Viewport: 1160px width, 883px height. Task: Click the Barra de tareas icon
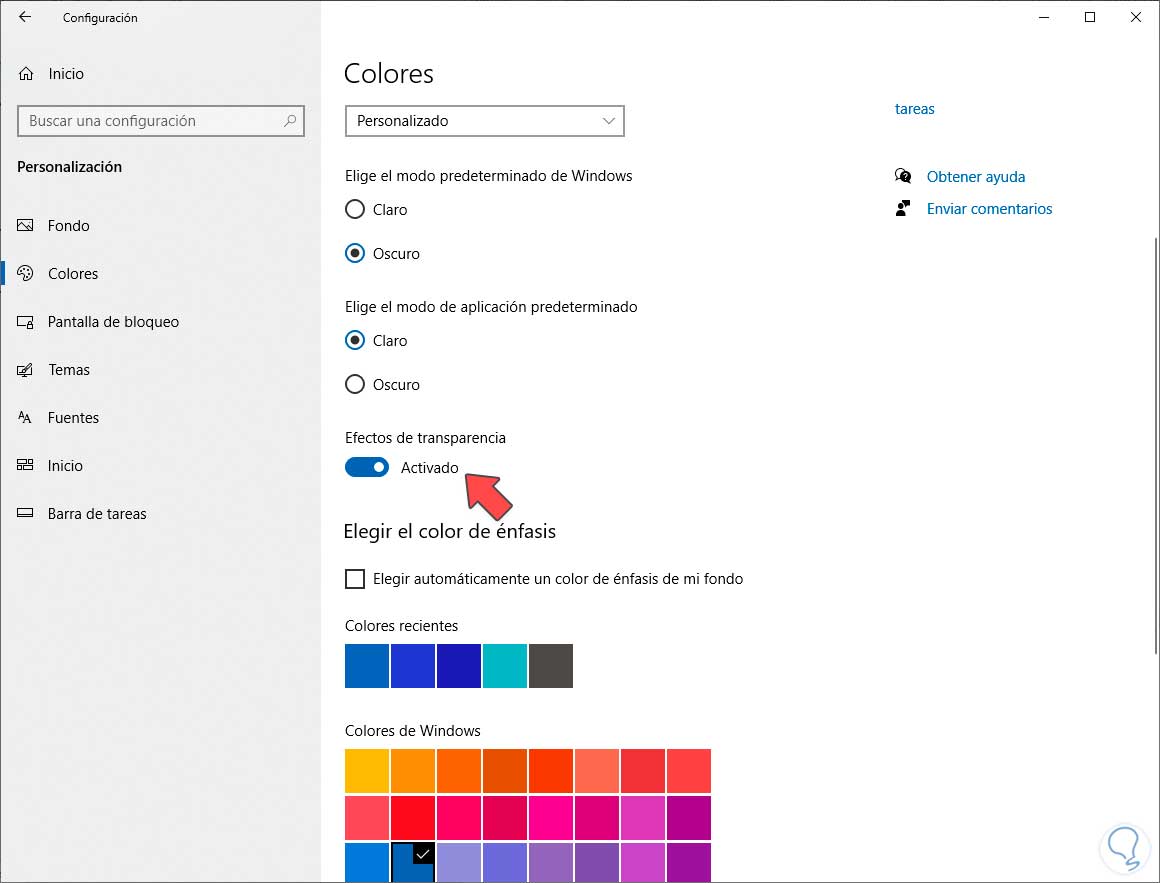[27, 514]
